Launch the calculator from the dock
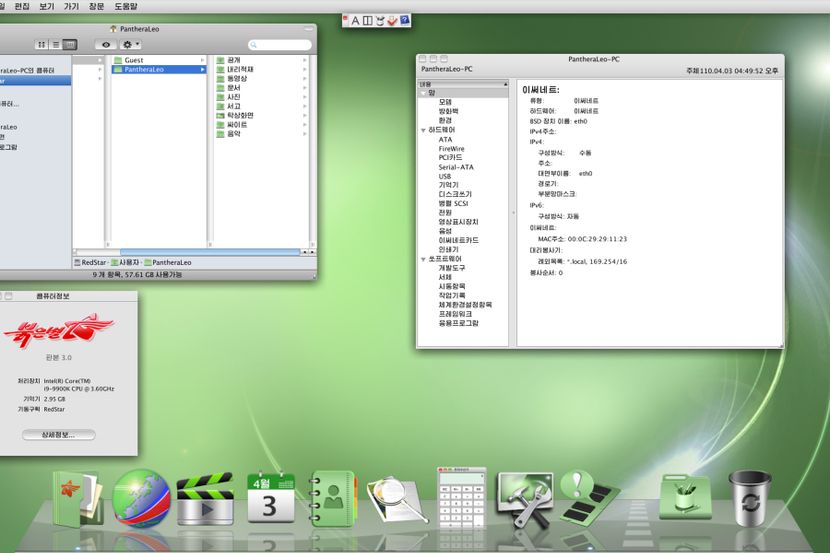Image resolution: width=830 pixels, height=553 pixels. [x=461, y=497]
